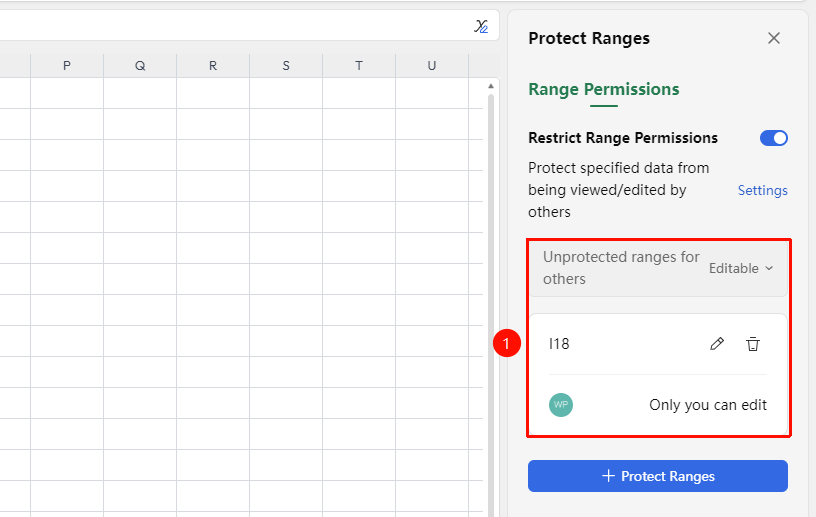The width and height of the screenshot is (816, 517).
Task: Click 'Restrict Range Permissions' label
Action: click(x=623, y=138)
